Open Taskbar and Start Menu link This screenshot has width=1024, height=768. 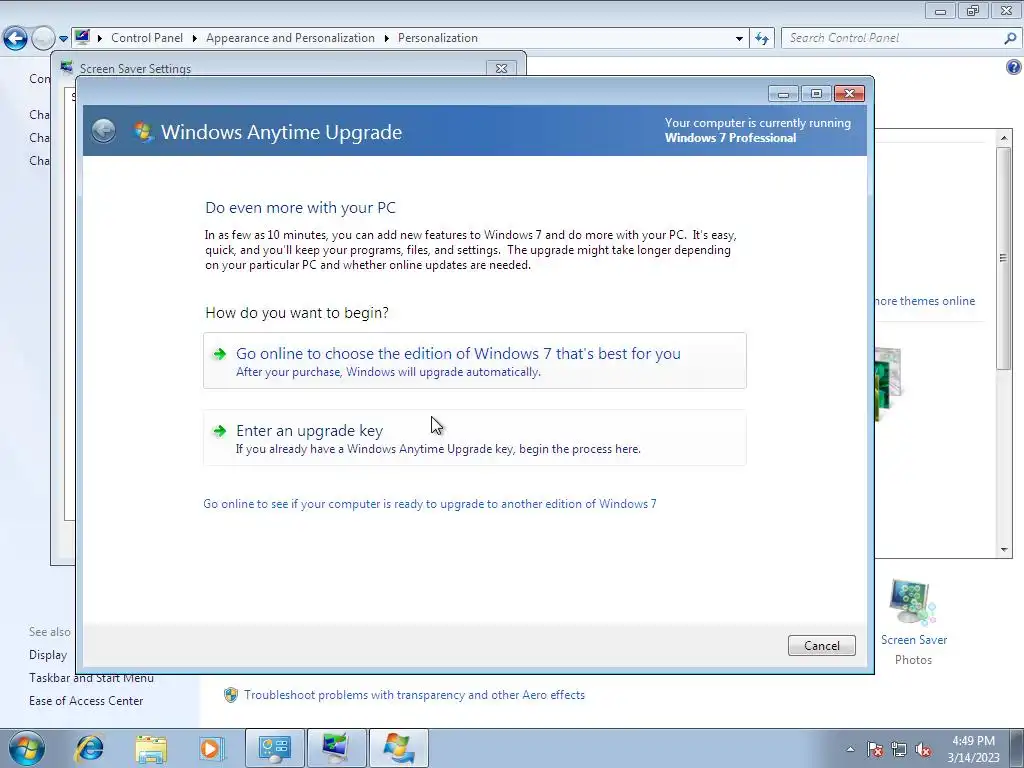coord(91,678)
